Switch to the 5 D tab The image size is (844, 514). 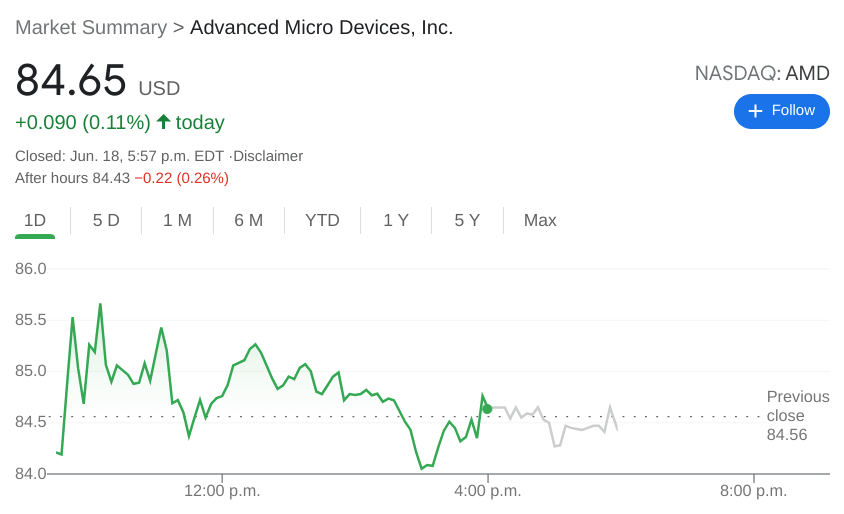click(x=106, y=220)
